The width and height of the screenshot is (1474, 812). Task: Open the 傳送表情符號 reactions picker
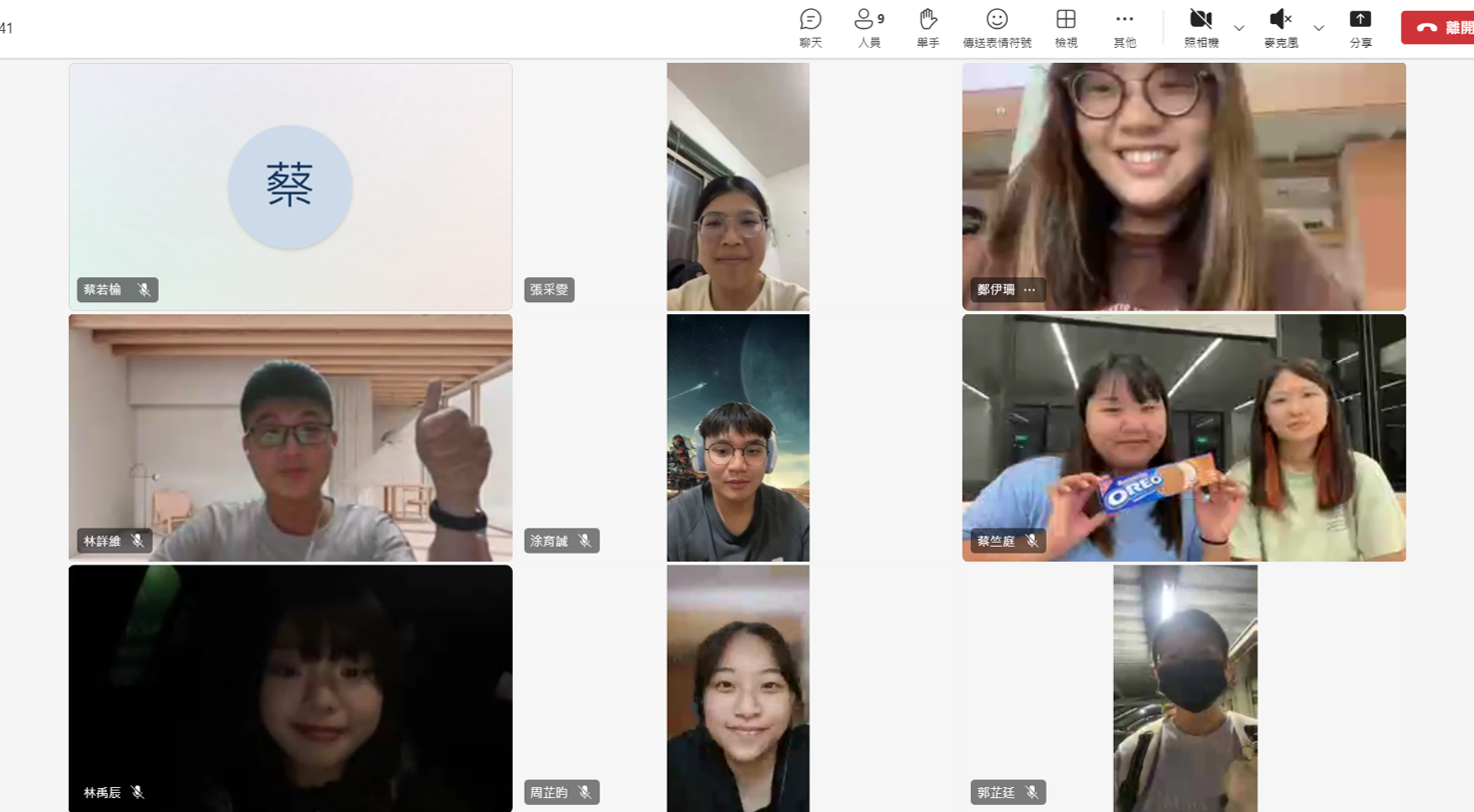[996, 27]
